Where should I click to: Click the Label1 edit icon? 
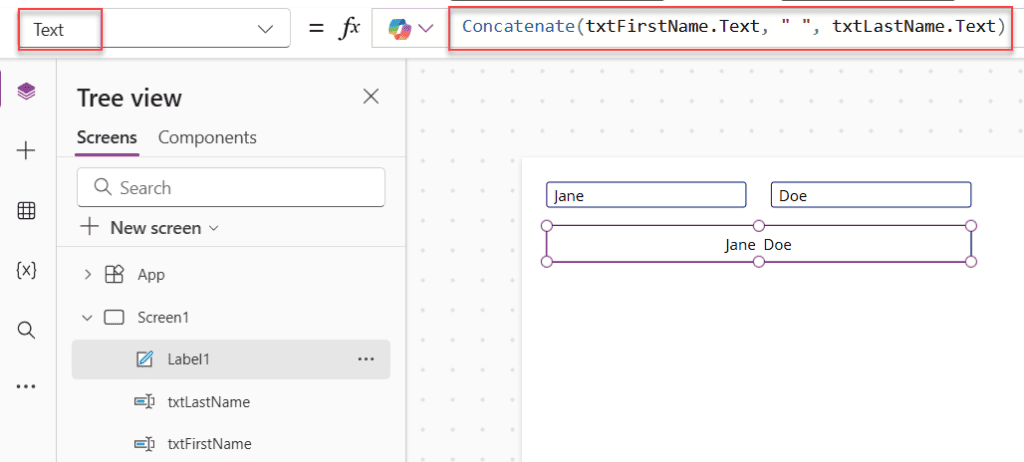(x=144, y=359)
